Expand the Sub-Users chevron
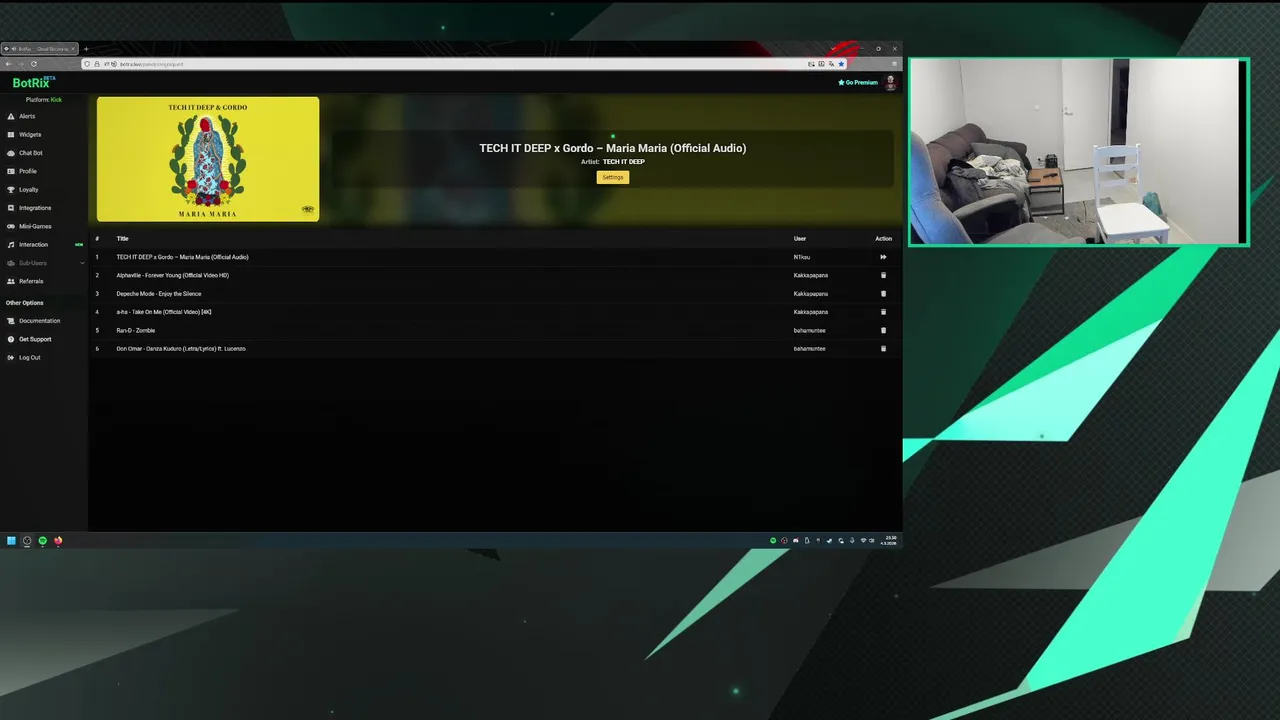The width and height of the screenshot is (1280, 720). 82,263
